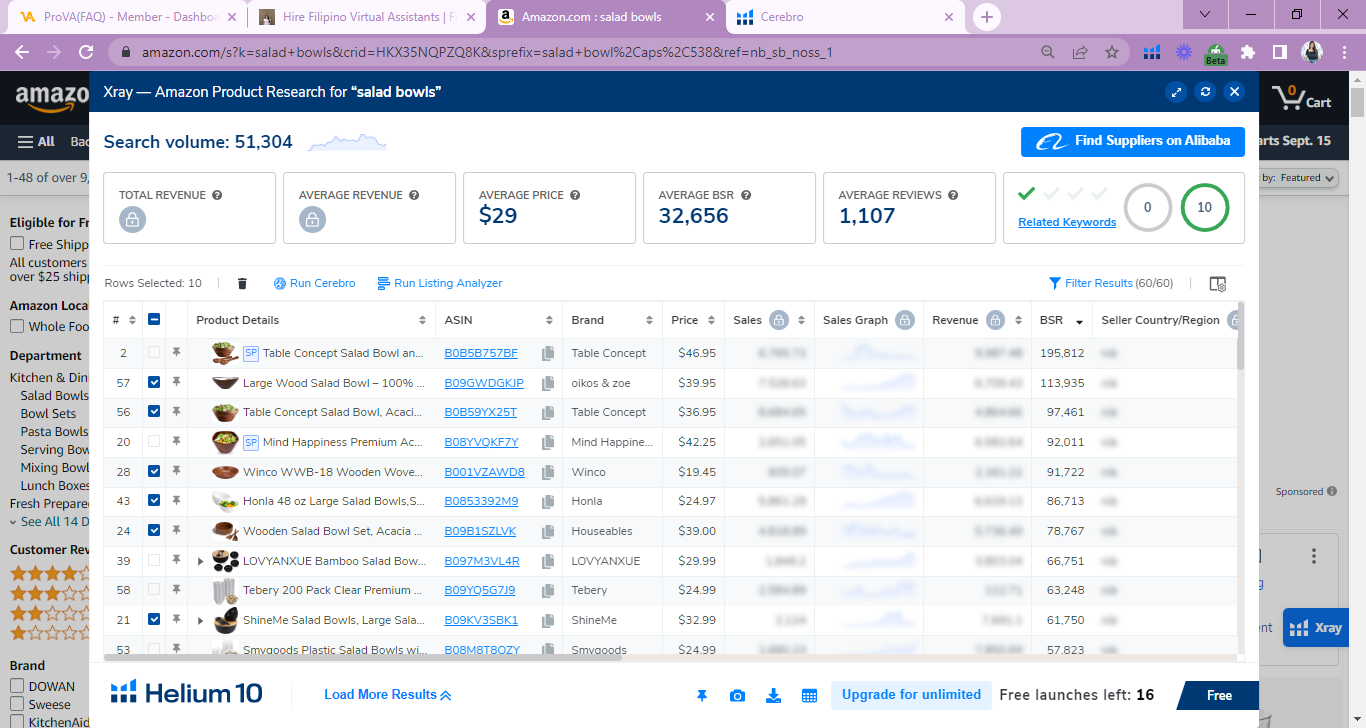The width and height of the screenshot is (1366, 728).
Task: Sort the table by Product Details
Action: (422, 320)
